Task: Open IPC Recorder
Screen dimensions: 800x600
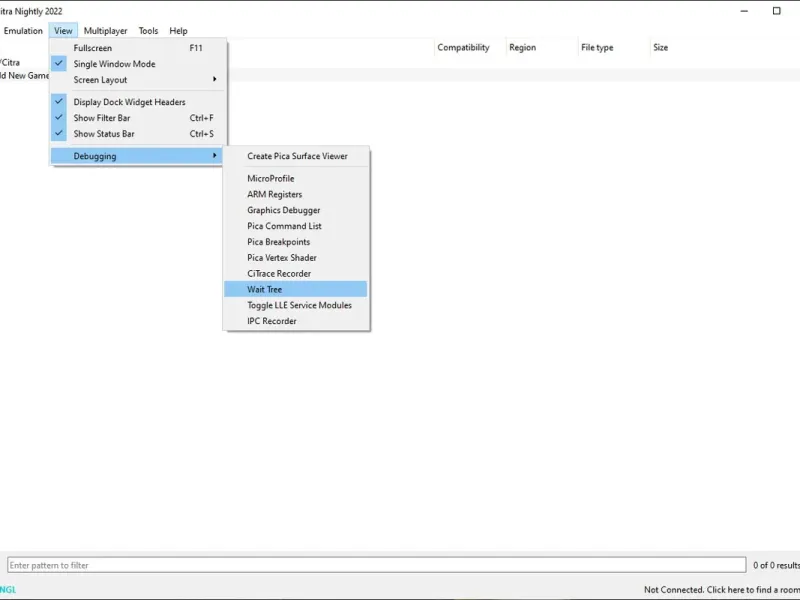Action: (296, 321)
